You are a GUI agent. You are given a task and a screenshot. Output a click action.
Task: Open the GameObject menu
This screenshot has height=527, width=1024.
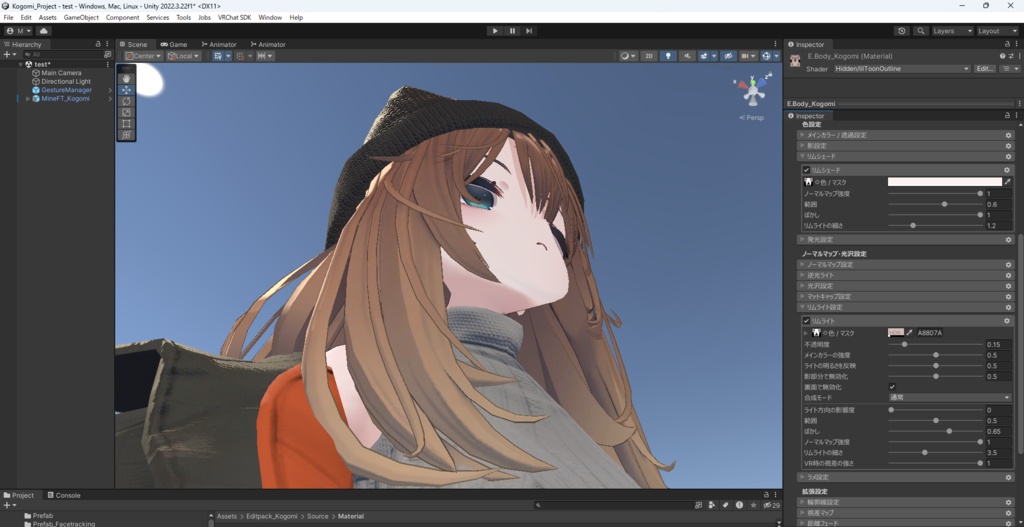coord(81,18)
